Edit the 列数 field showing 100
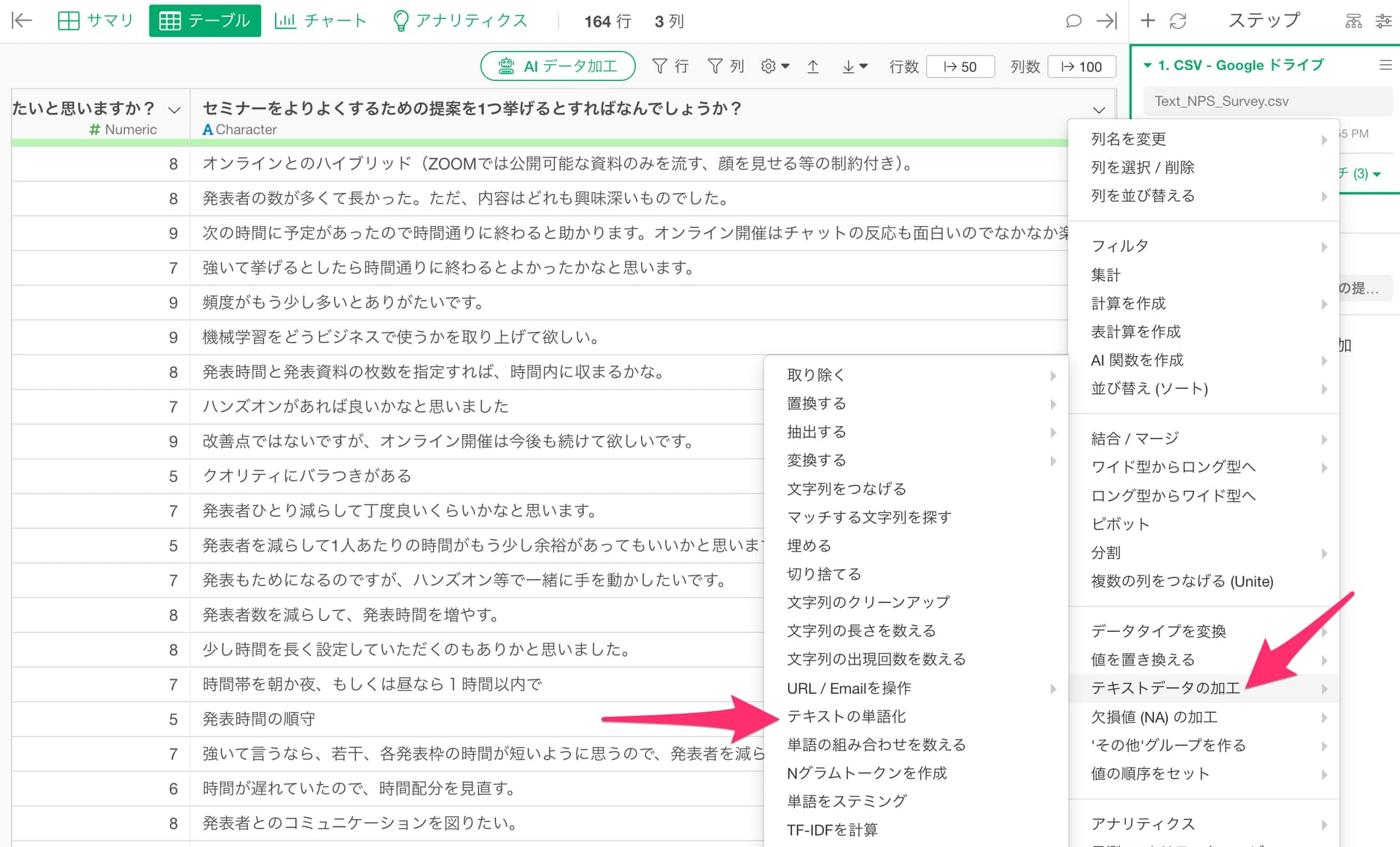The width and height of the screenshot is (1400, 847). 1082,66
